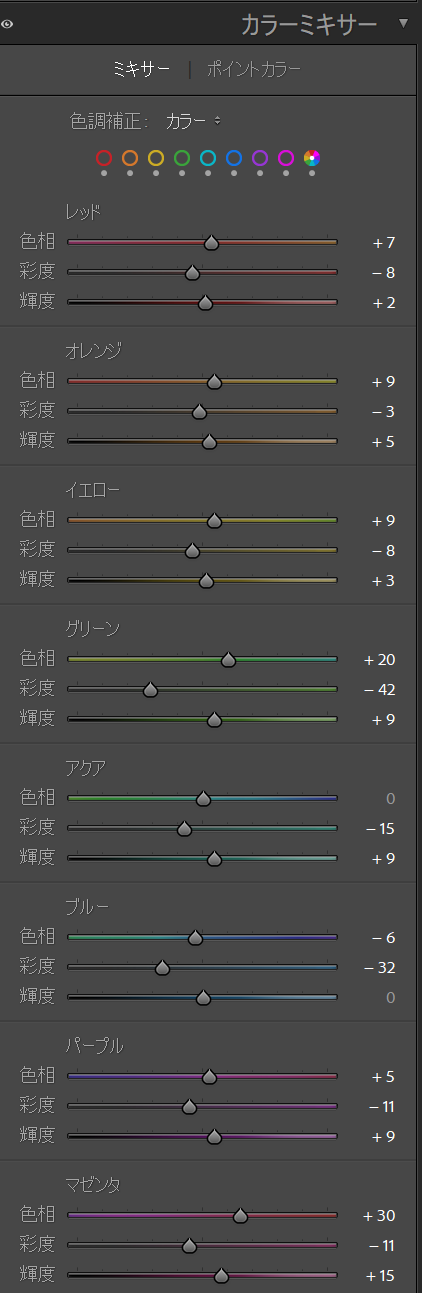The image size is (422, 1293).
Task: Select the yellow color circle icon
Action: [x=156, y=157]
